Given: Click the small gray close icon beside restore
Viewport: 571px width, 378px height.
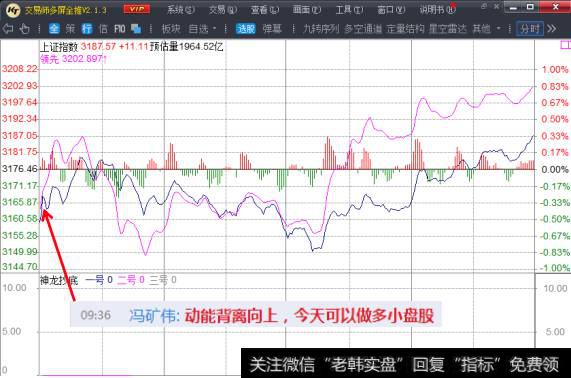Looking at the screenshot, I should point(496,6).
